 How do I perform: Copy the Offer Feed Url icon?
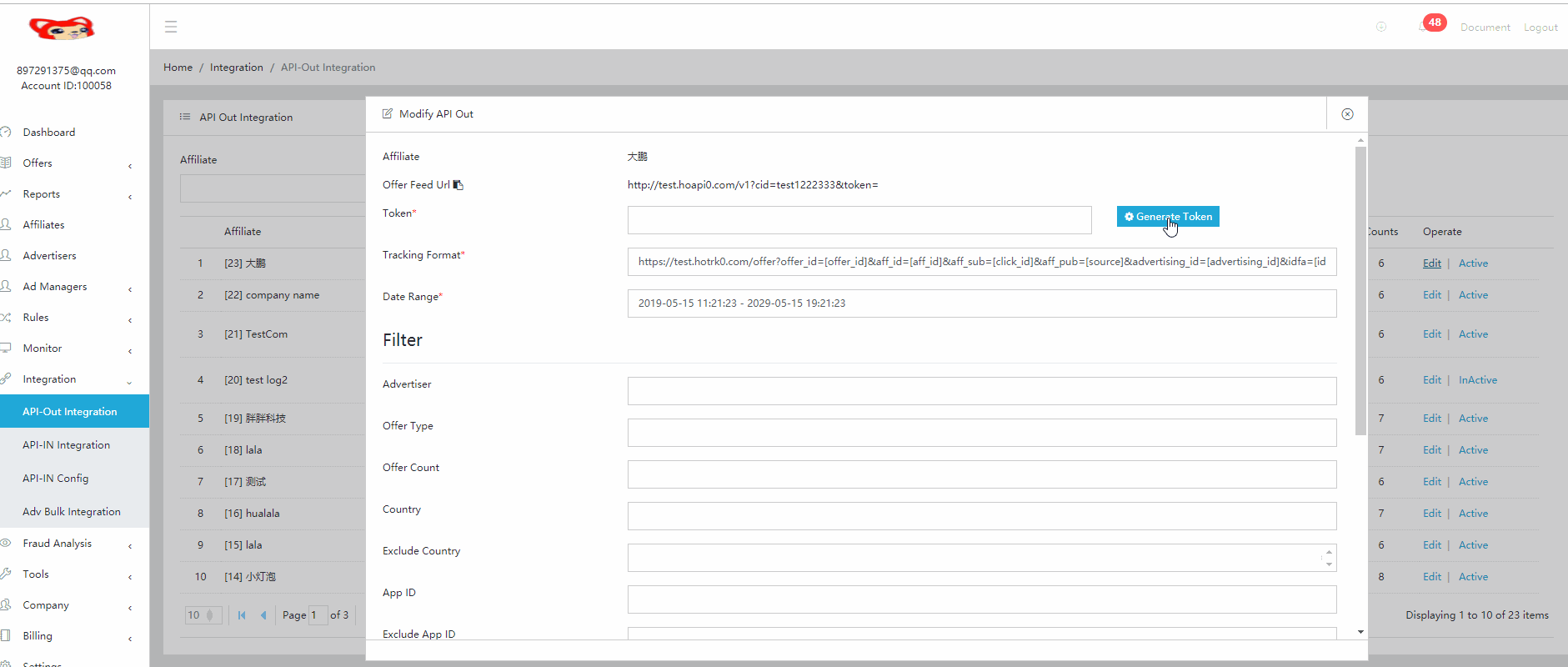click(x=458, y=185)
